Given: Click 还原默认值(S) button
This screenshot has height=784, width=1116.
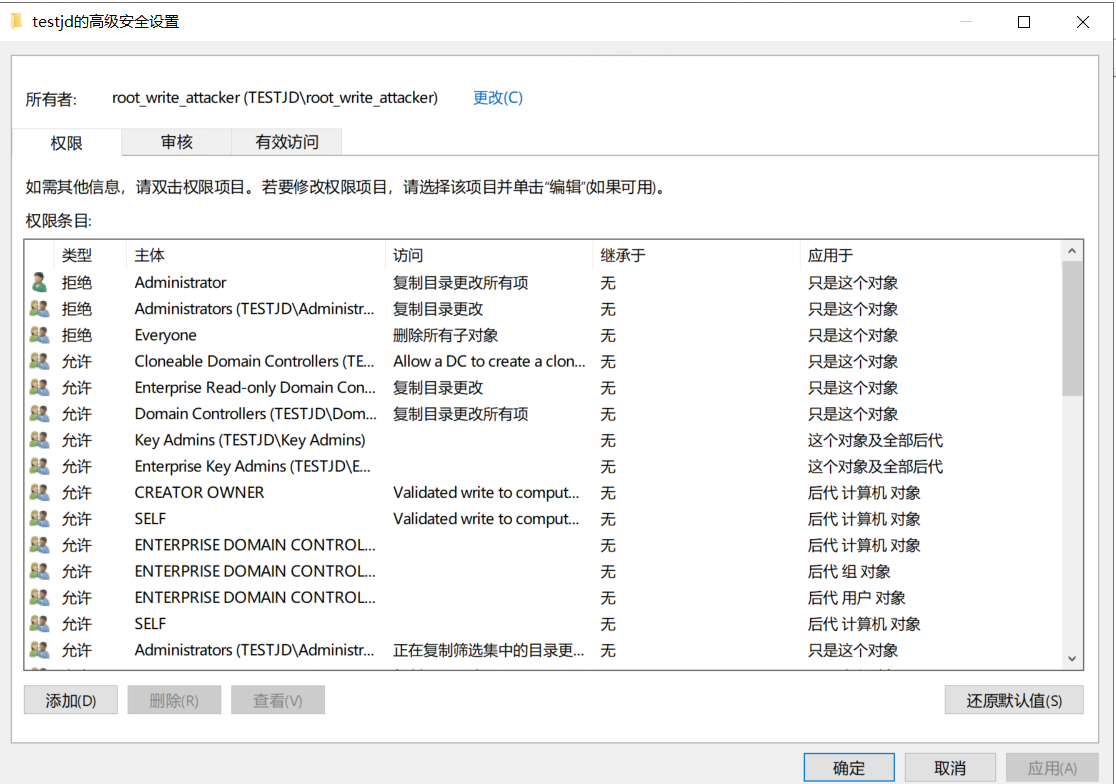Looking at the screenshot, I should click(x=1014, y=700).
